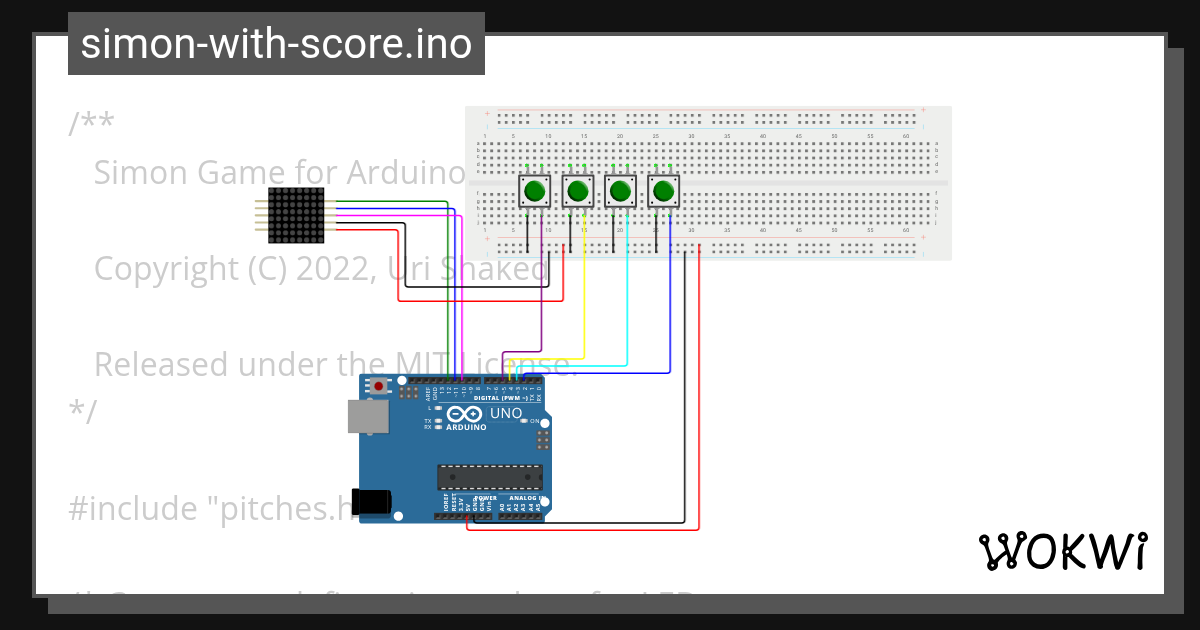
Task: Click the USB connector on the Arduino
Action: (369, 416)
